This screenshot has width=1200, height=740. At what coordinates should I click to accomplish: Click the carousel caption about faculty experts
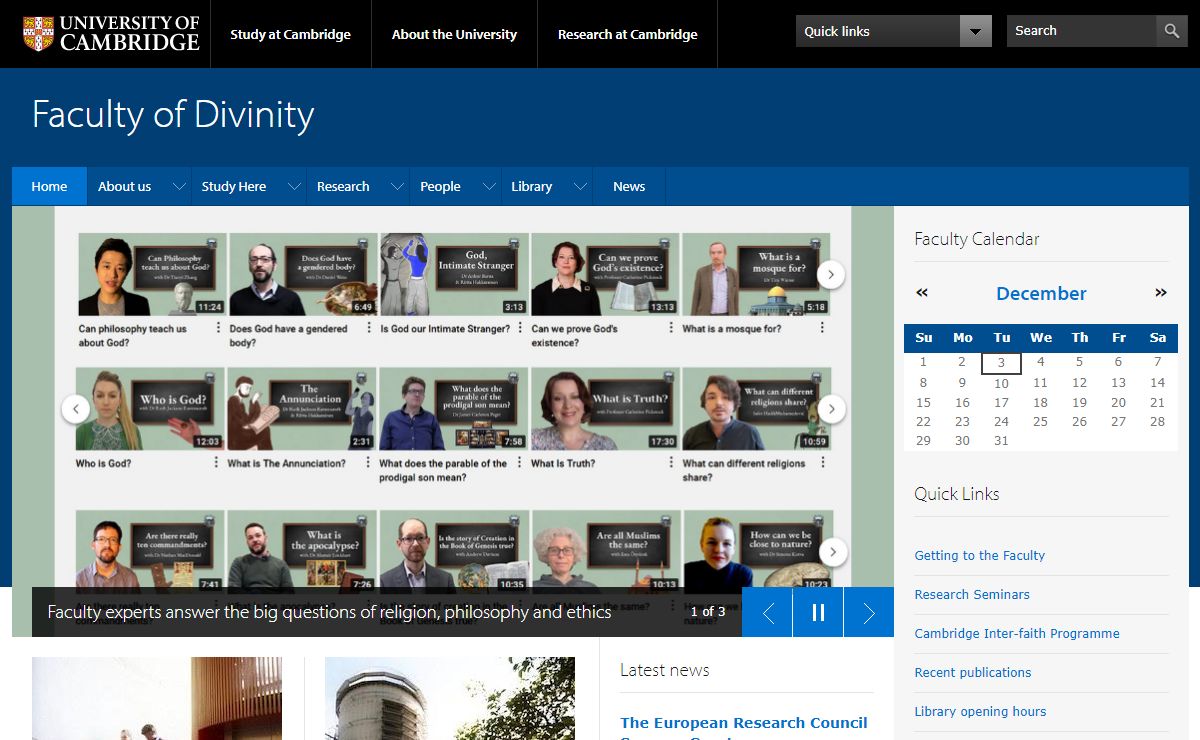[x=329, y=612]
